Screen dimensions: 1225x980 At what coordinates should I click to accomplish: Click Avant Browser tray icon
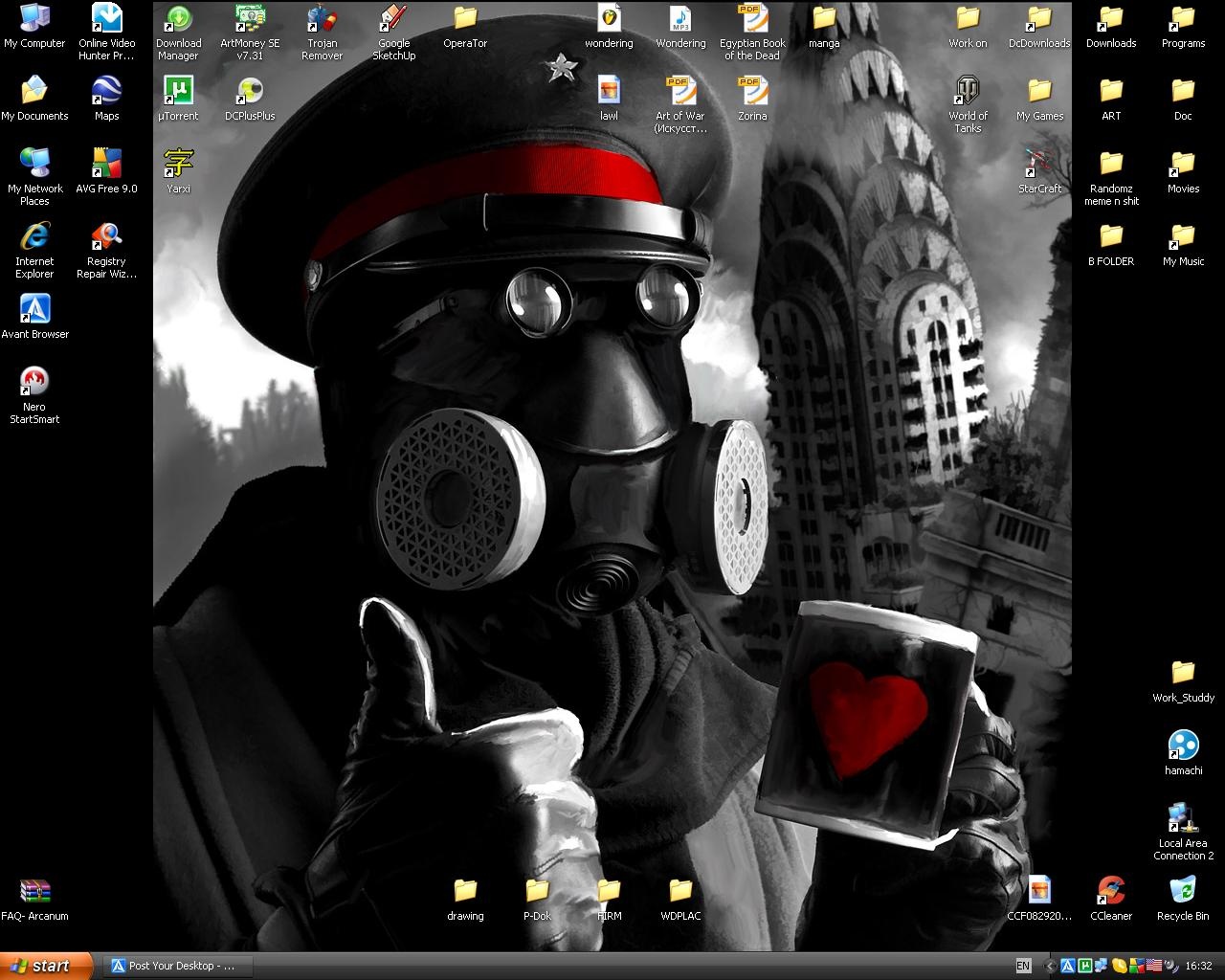(x=1068, y=966)
